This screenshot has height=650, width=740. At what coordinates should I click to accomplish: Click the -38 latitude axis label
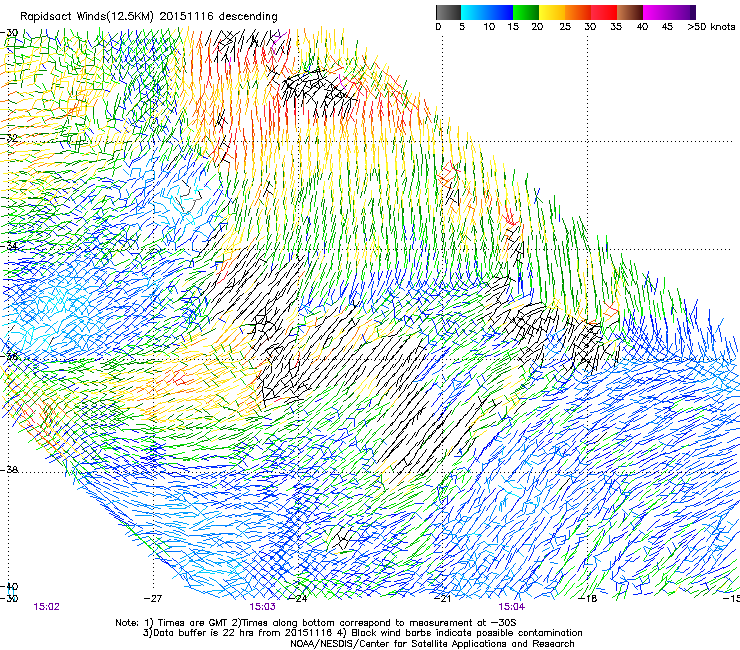click(x=9, y=470)
